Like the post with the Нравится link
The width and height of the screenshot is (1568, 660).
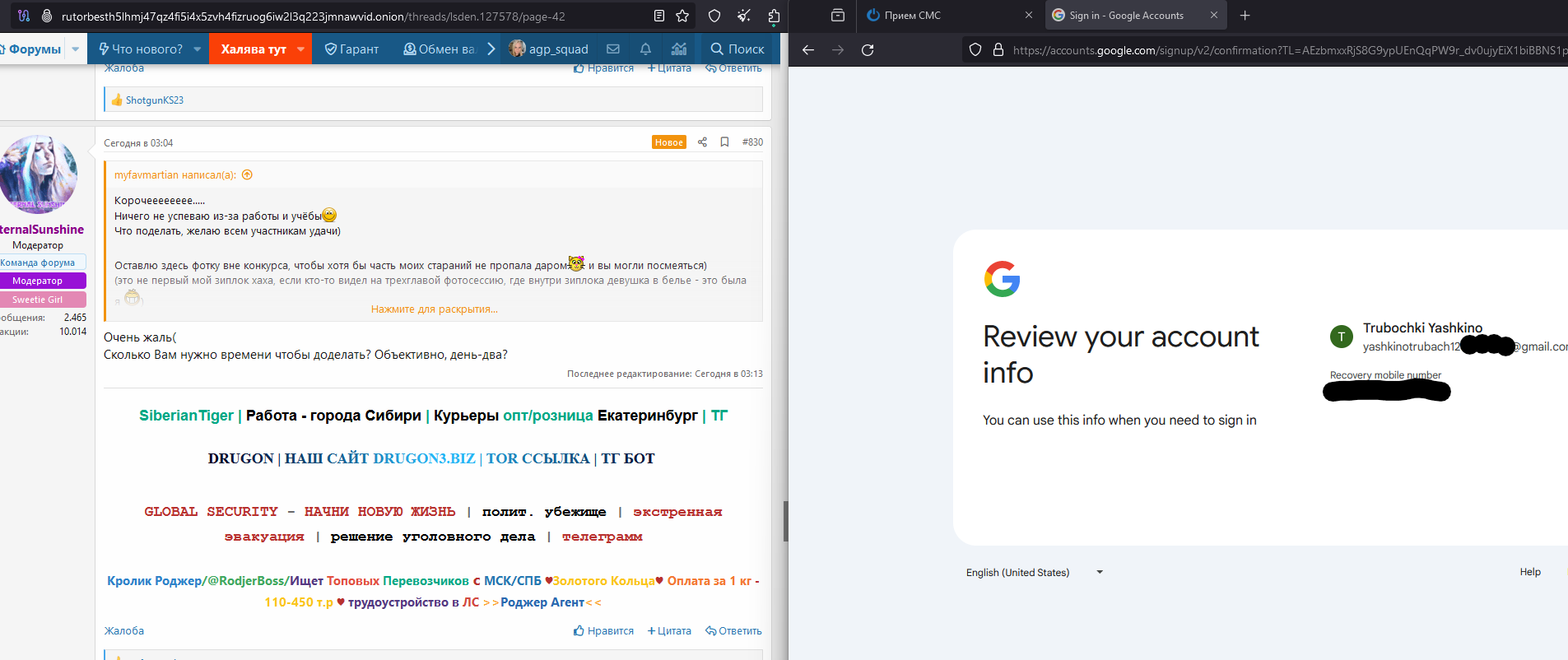tap(603, 631)
